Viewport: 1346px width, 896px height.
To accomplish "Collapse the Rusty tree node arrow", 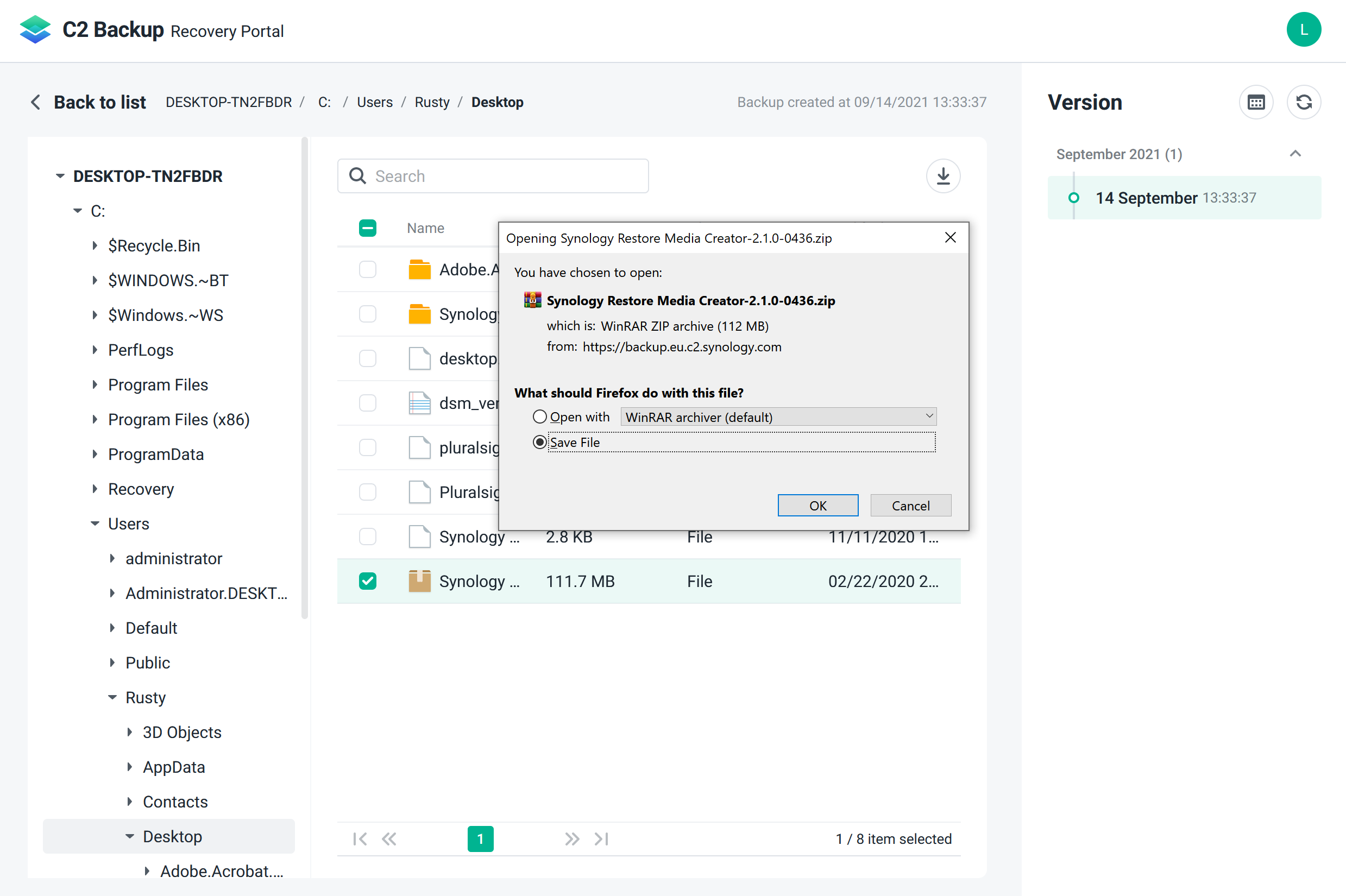I will 112,697.
